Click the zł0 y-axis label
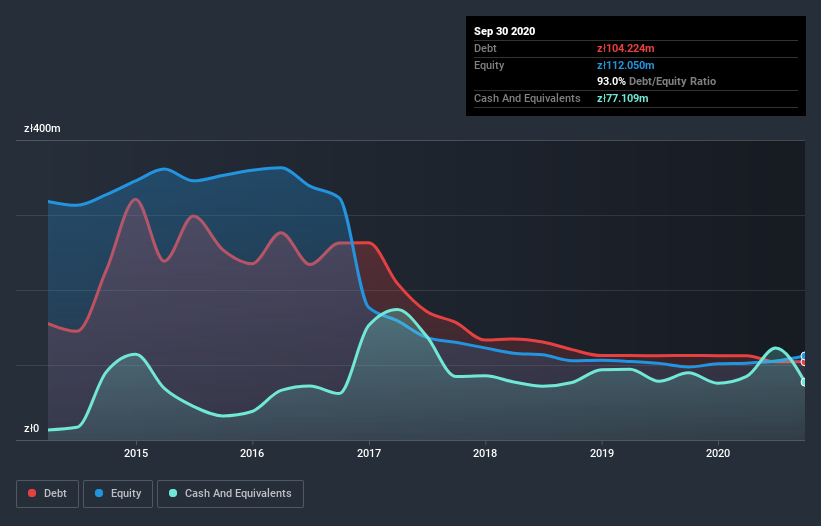The image size is (821, 526). 31,429
